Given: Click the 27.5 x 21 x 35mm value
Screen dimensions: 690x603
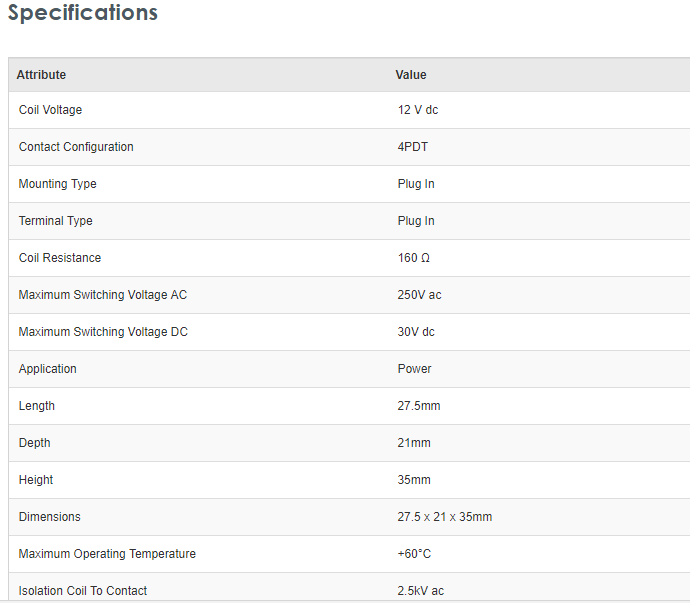Looking at the screenshot, I should [x=445, y=517].
